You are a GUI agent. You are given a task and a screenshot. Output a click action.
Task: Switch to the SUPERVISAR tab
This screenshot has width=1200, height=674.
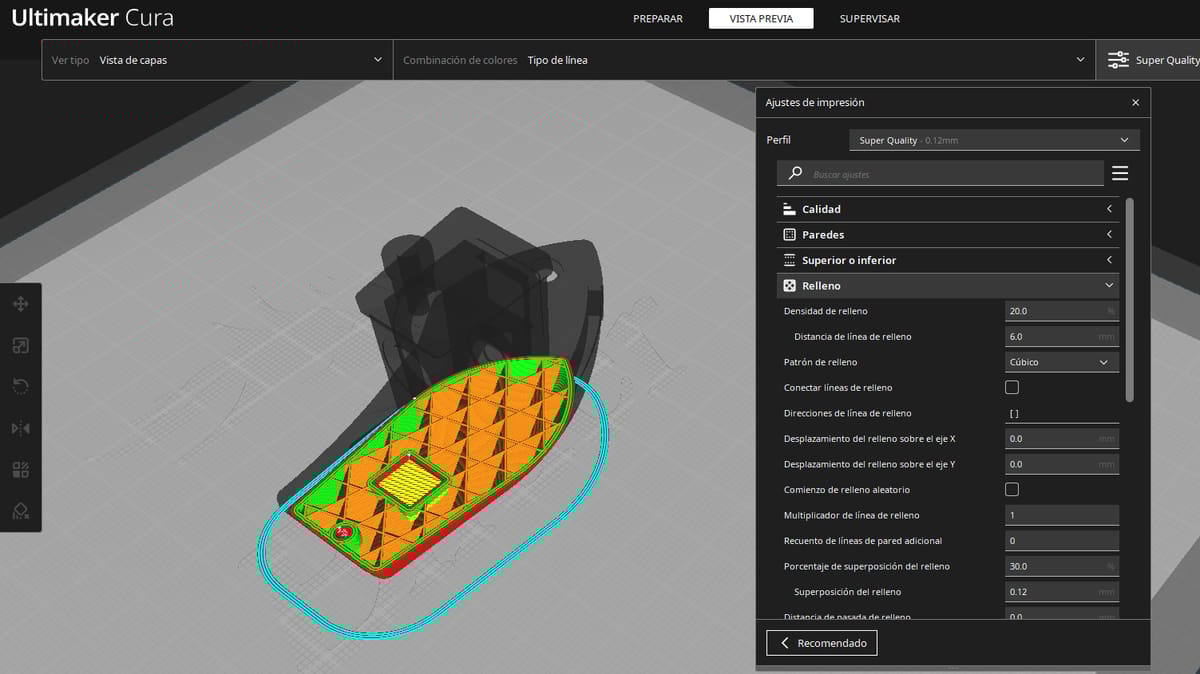tap(869, 18)
